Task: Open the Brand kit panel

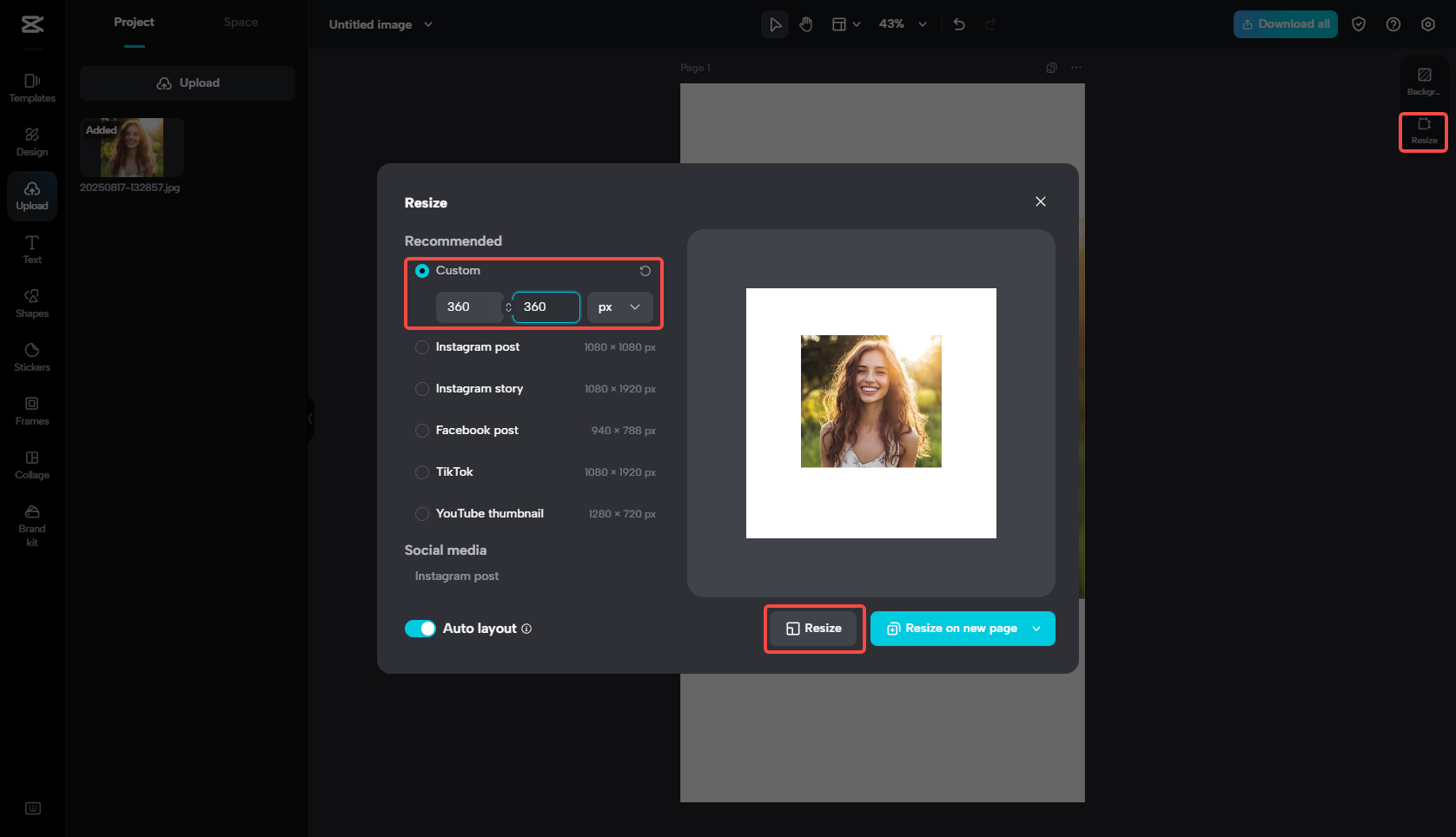Action: [x=32, y=524]
